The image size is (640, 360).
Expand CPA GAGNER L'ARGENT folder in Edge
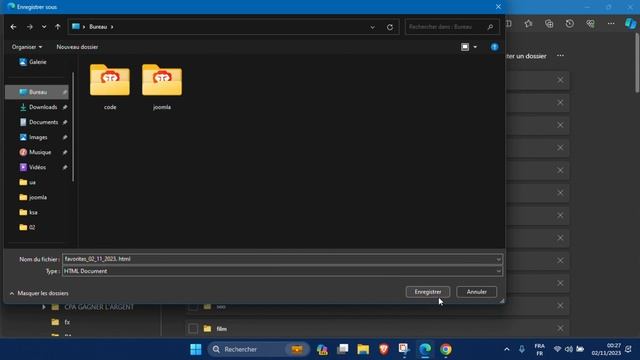(44, 307)
